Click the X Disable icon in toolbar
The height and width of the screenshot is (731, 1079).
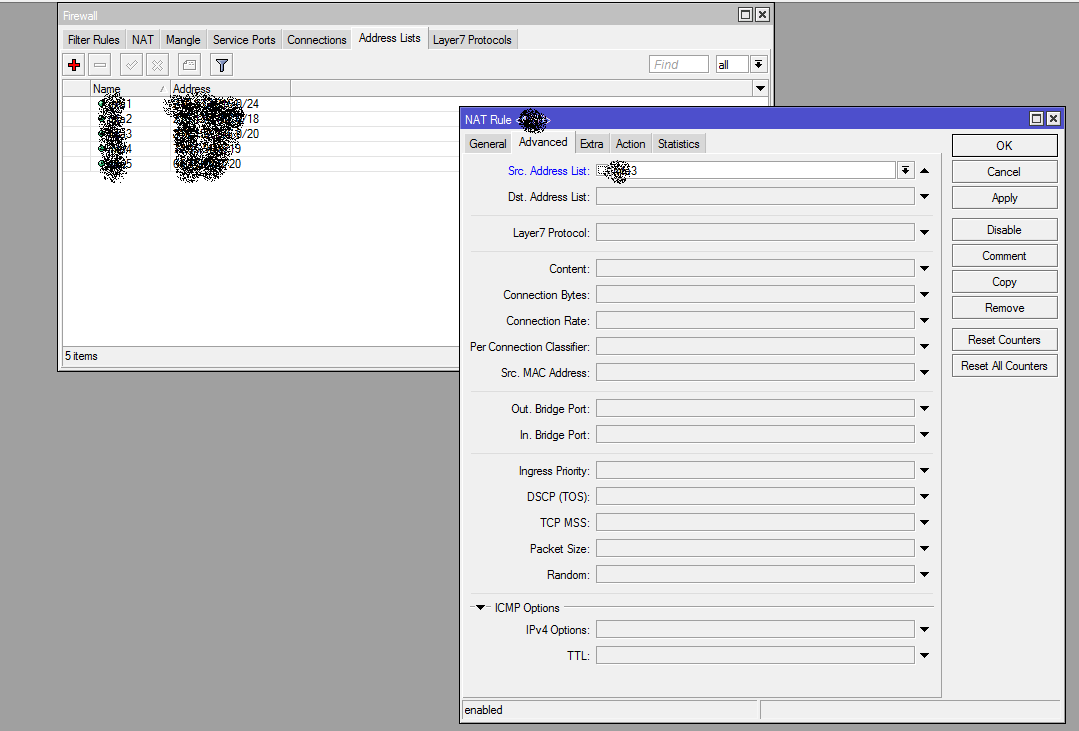click(x=157, y=65)
